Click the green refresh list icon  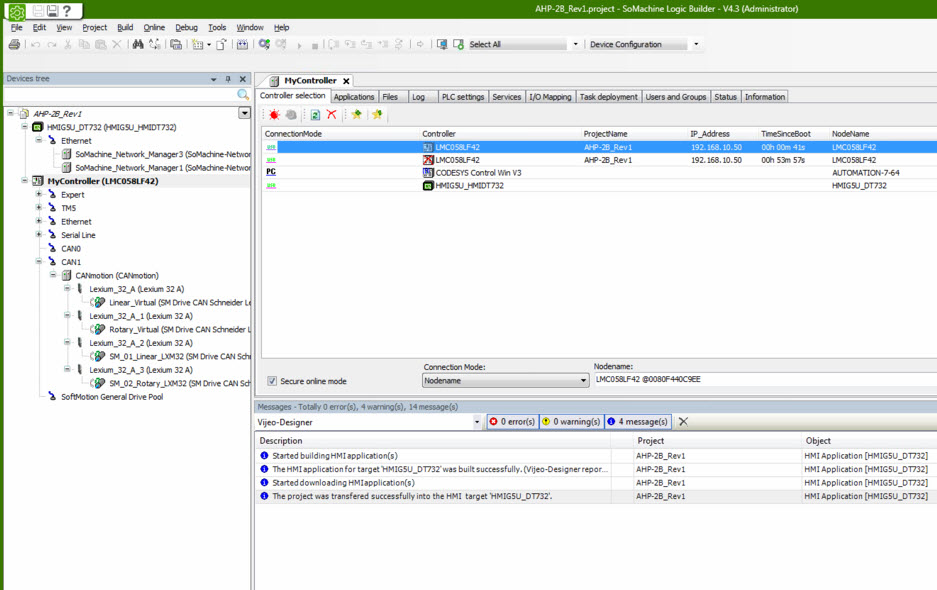[315, 115]
